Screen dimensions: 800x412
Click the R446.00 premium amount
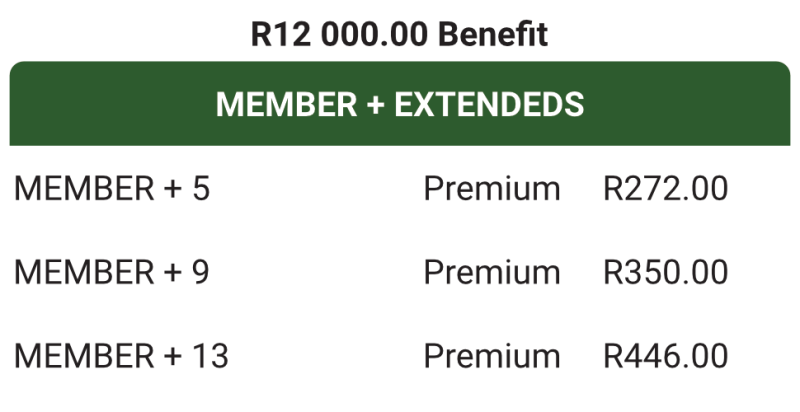click(666, 356)
